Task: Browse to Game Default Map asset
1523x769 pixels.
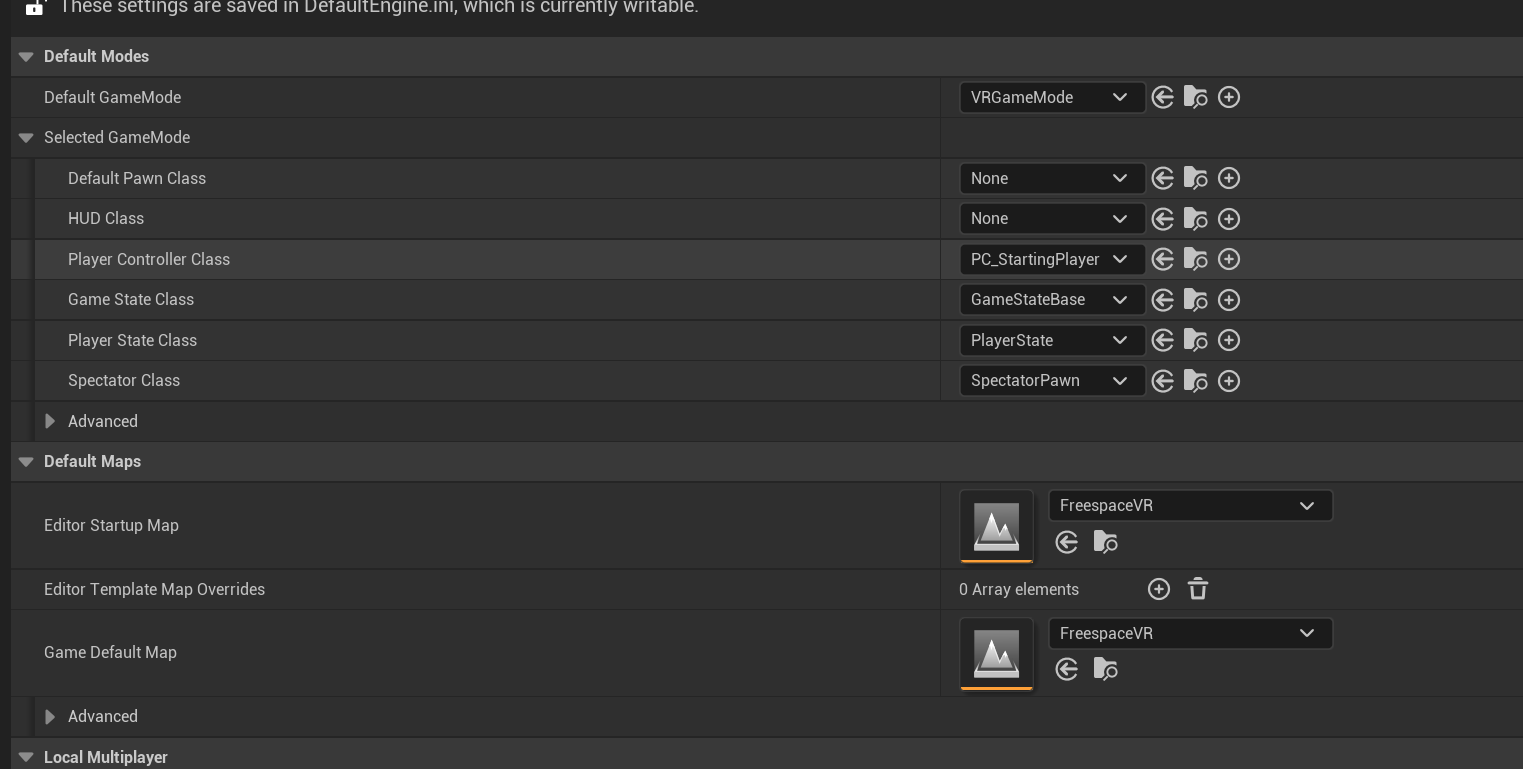Action: coord(1105,669)
